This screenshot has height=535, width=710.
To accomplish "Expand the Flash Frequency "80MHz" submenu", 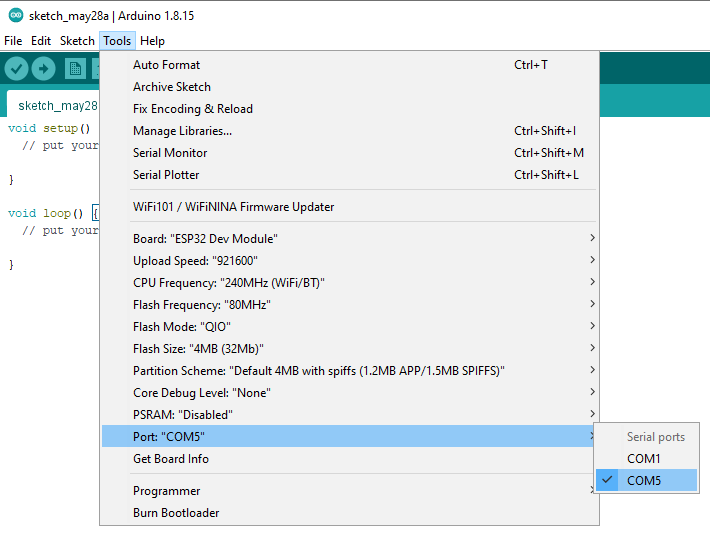I will pyautogui.click(x=350, y=305).
